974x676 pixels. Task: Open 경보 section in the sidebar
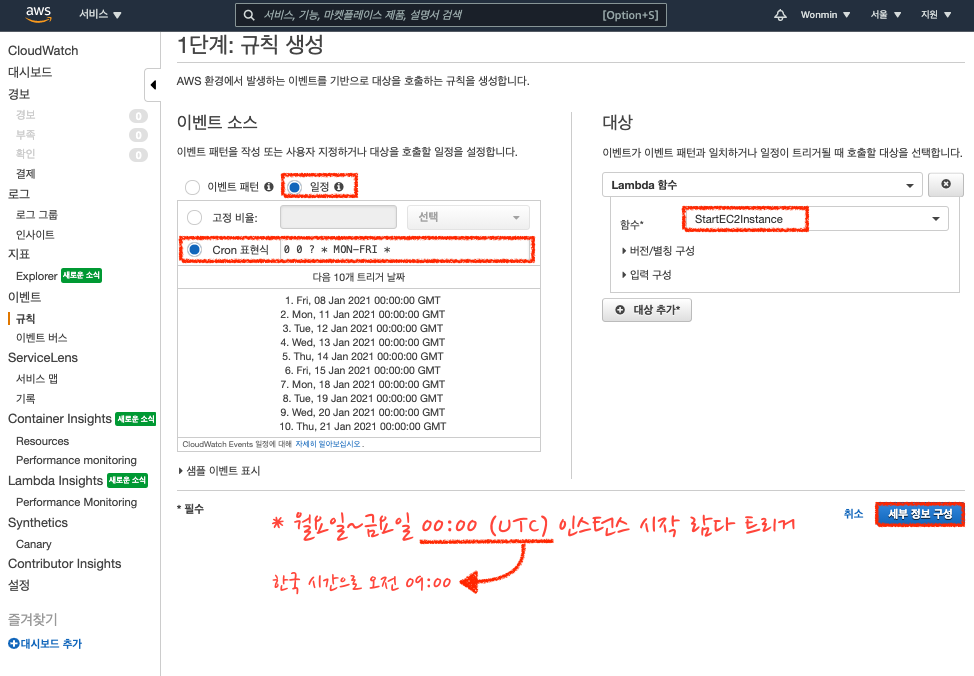pos(19,94)
